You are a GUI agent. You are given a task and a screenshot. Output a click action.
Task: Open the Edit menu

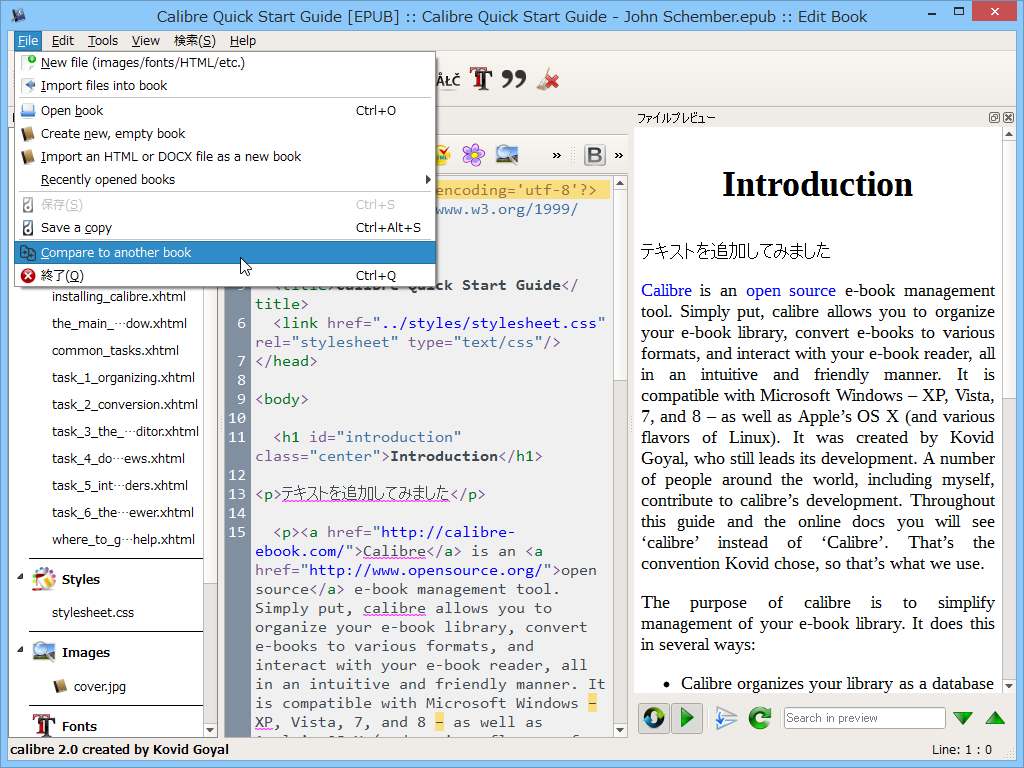(63, 40)
